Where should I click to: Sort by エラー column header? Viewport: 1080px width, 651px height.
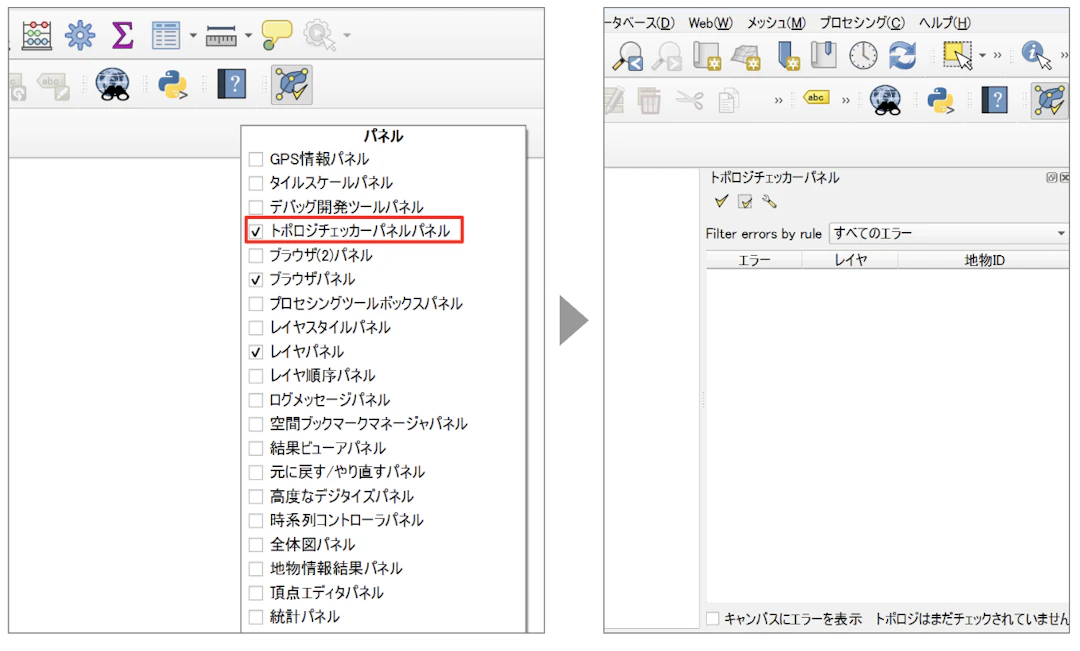[754, 260]
